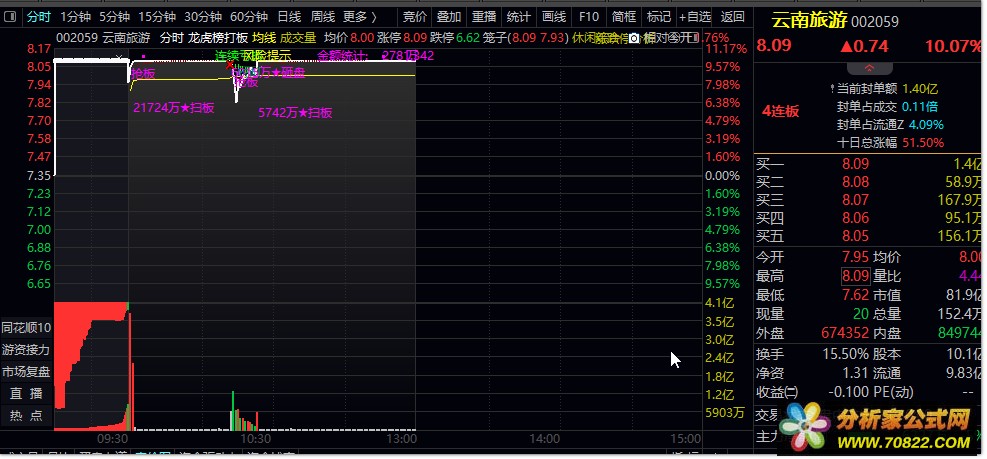Click the 风险提示 warning label on chart
987x459 pixels.
(x=268, y=56)
